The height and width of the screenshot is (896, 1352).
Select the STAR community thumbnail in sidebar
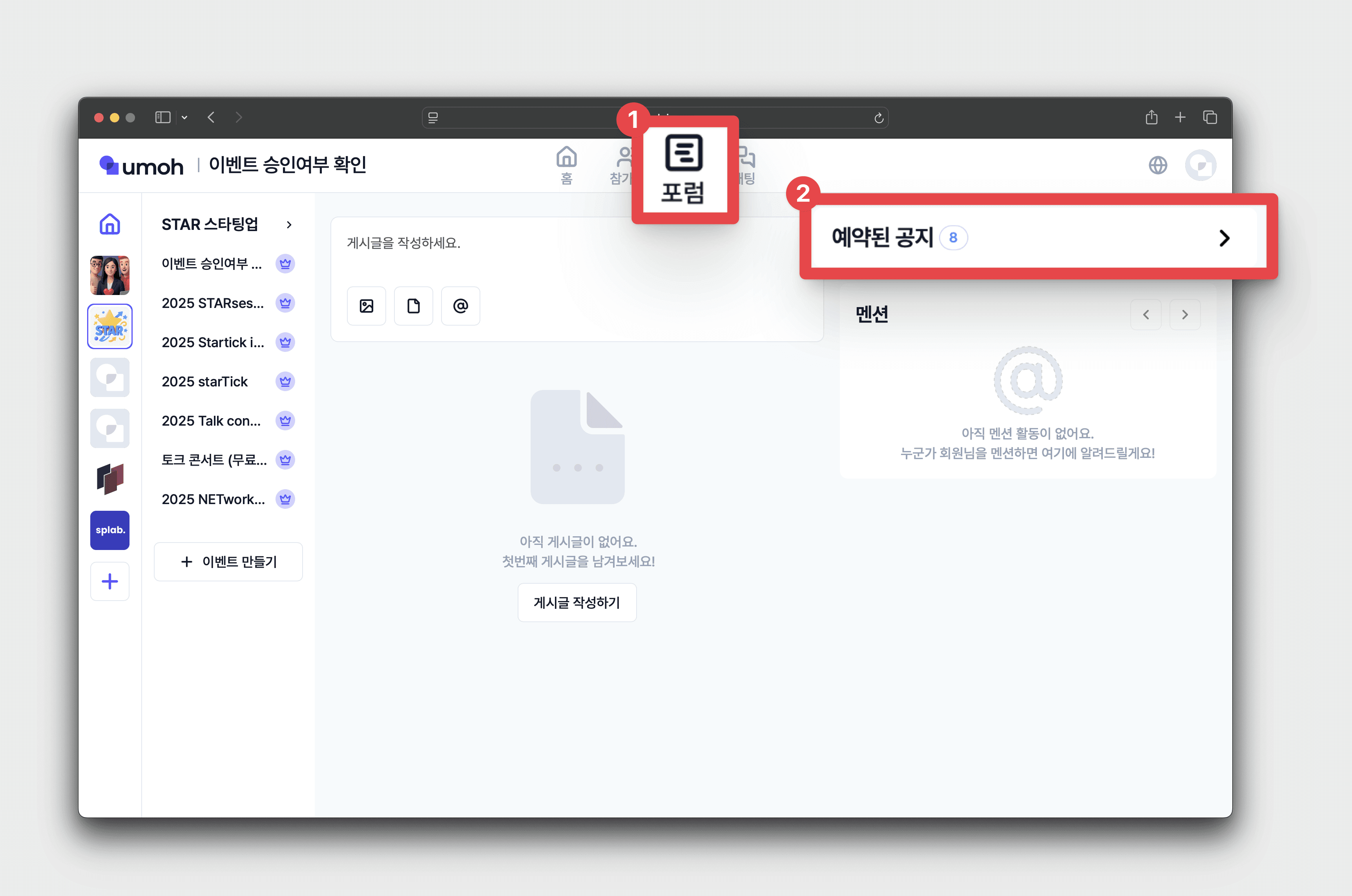coord(110,326)
